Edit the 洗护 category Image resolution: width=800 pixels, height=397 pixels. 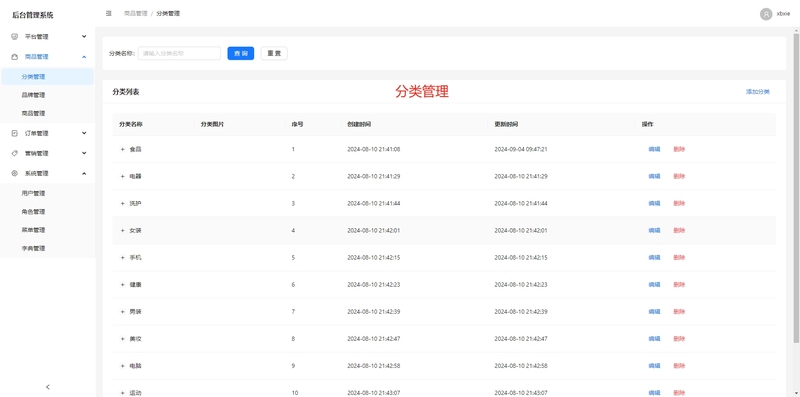(654, 204)
